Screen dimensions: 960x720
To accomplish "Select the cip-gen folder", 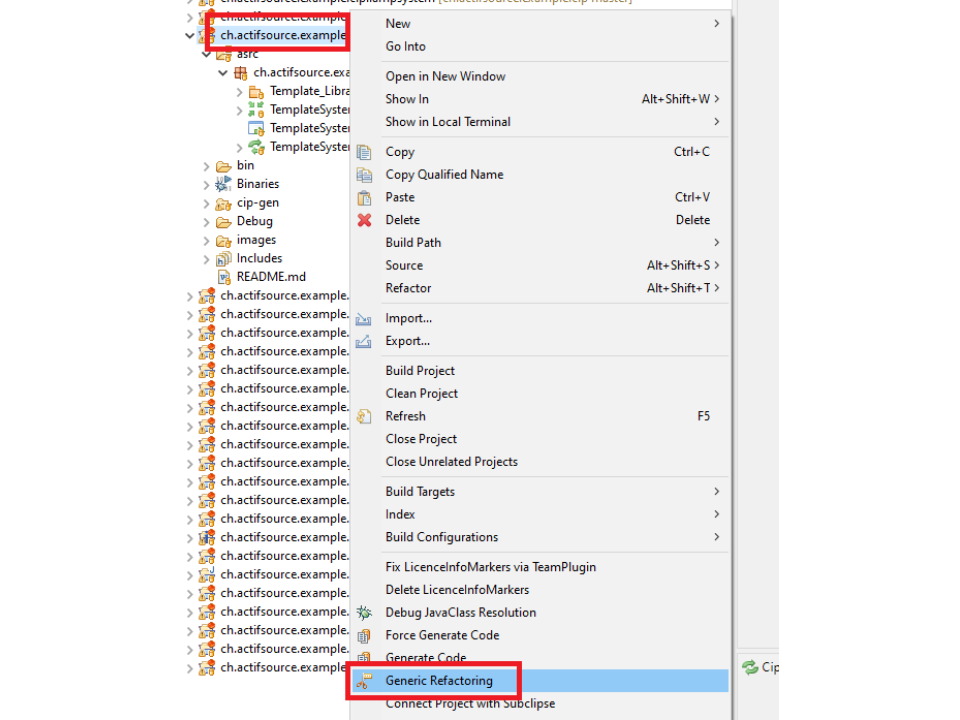I will [x=257, y=203].
